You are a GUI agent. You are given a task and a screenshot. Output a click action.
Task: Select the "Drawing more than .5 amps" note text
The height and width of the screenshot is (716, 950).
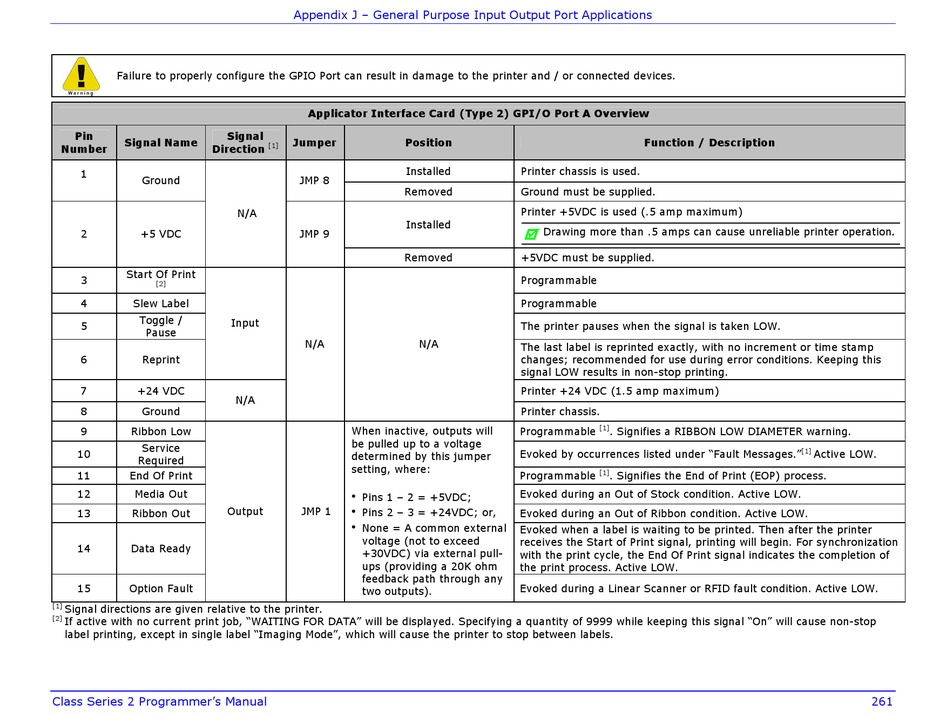[x=719, y=232]
